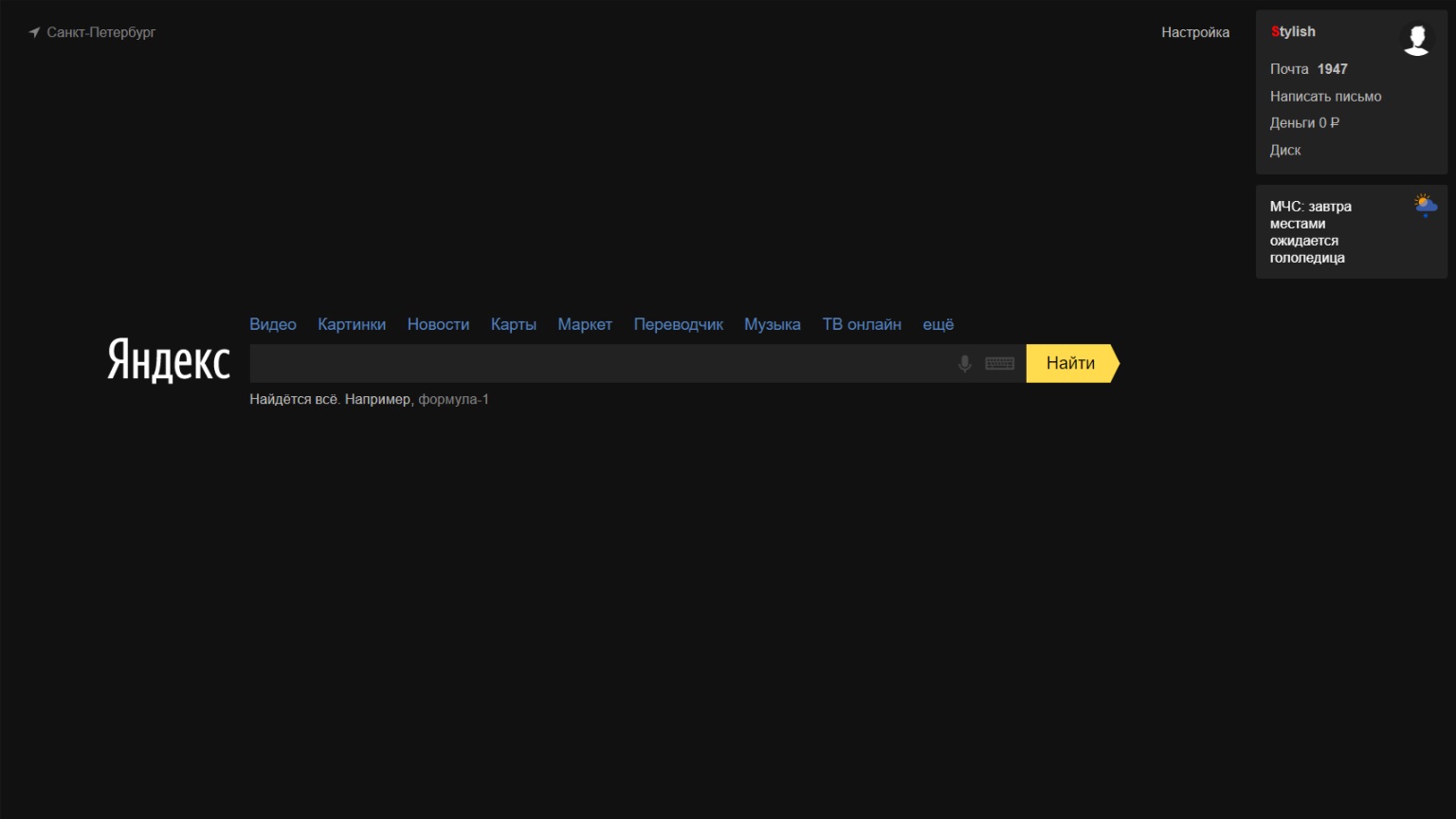The width and height of the screenshot is (1456, 819).
Task: Open Почта mailbox link
Action: coord(1289,69)
